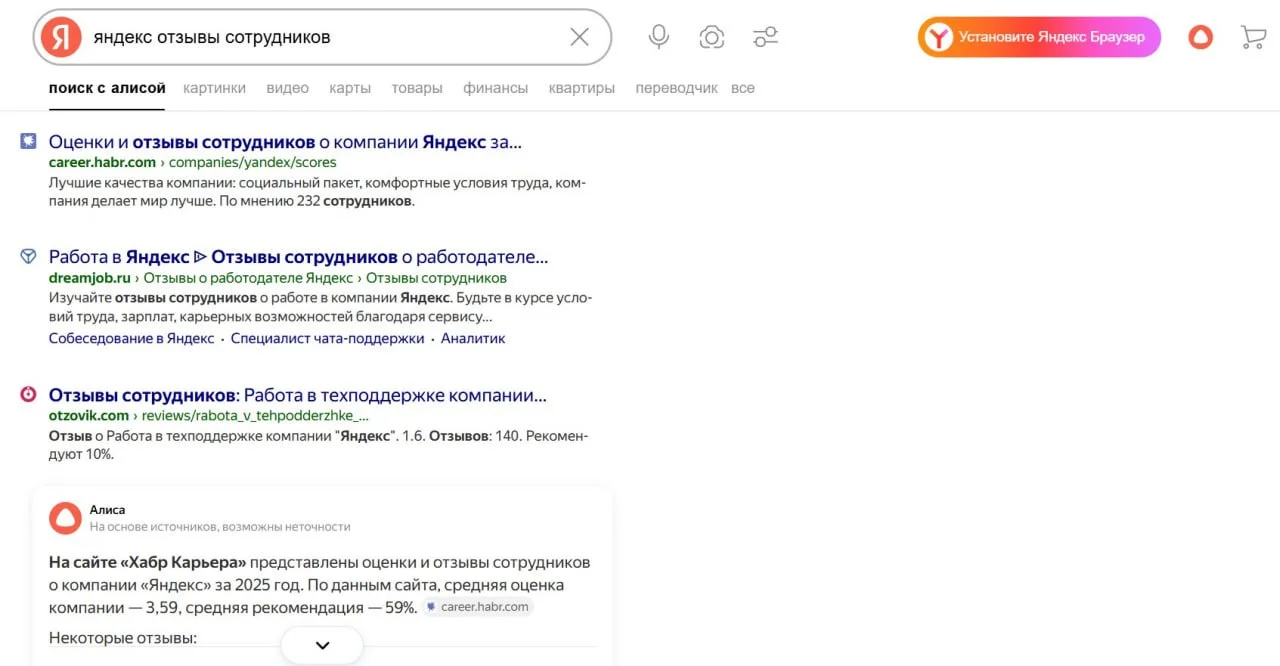Open the видео search tab
Image resolution: width=1280 pixels, height=666 pixels.
(287, 88)
